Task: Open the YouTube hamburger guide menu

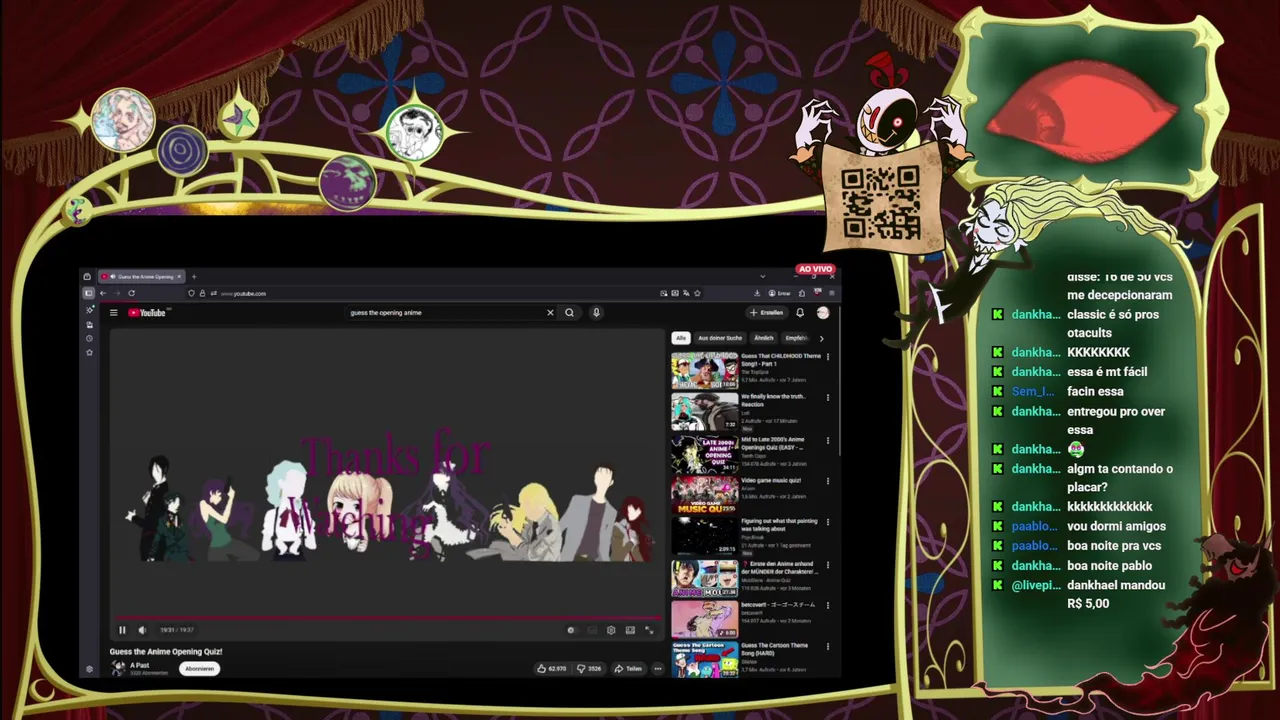Action: click(114, 313)
